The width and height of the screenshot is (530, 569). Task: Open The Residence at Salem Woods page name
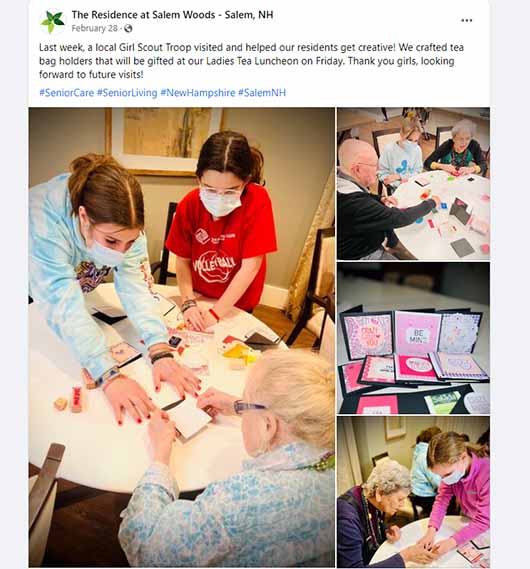click(x=172, y=15)
